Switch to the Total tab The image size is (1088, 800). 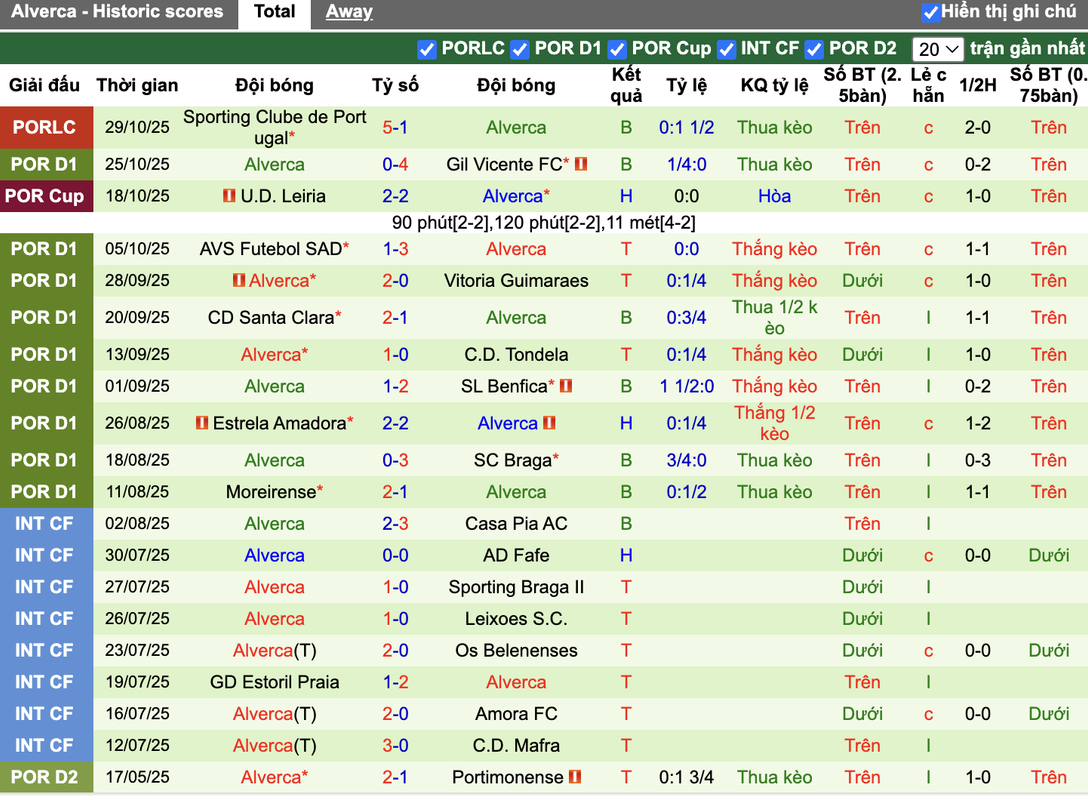(274, 12)
